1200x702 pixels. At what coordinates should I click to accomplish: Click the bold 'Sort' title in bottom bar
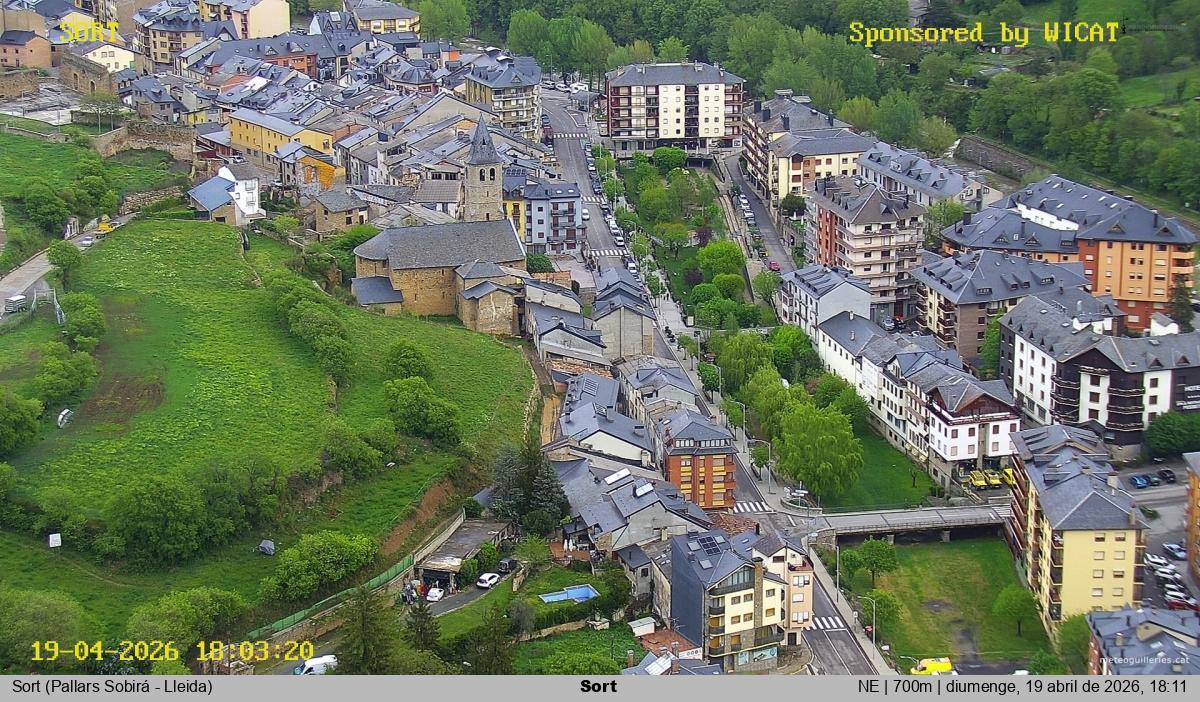[x=598, y=687]
